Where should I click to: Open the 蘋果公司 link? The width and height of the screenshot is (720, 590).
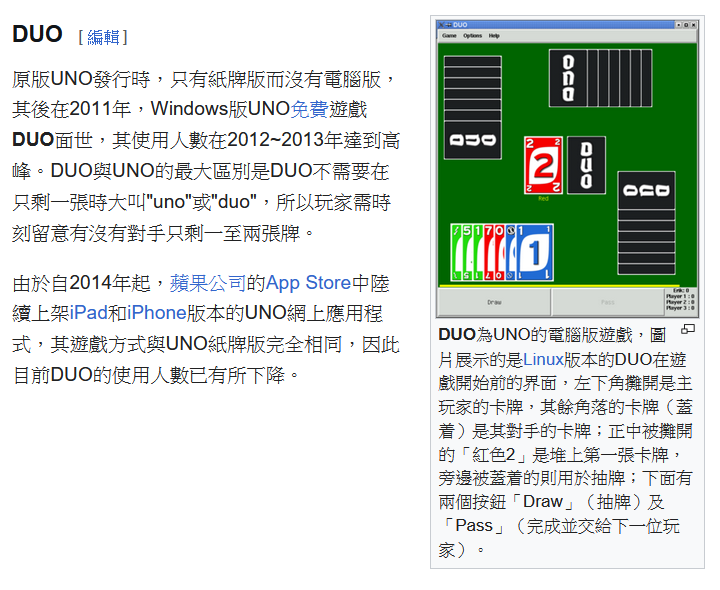pos(208,283)
